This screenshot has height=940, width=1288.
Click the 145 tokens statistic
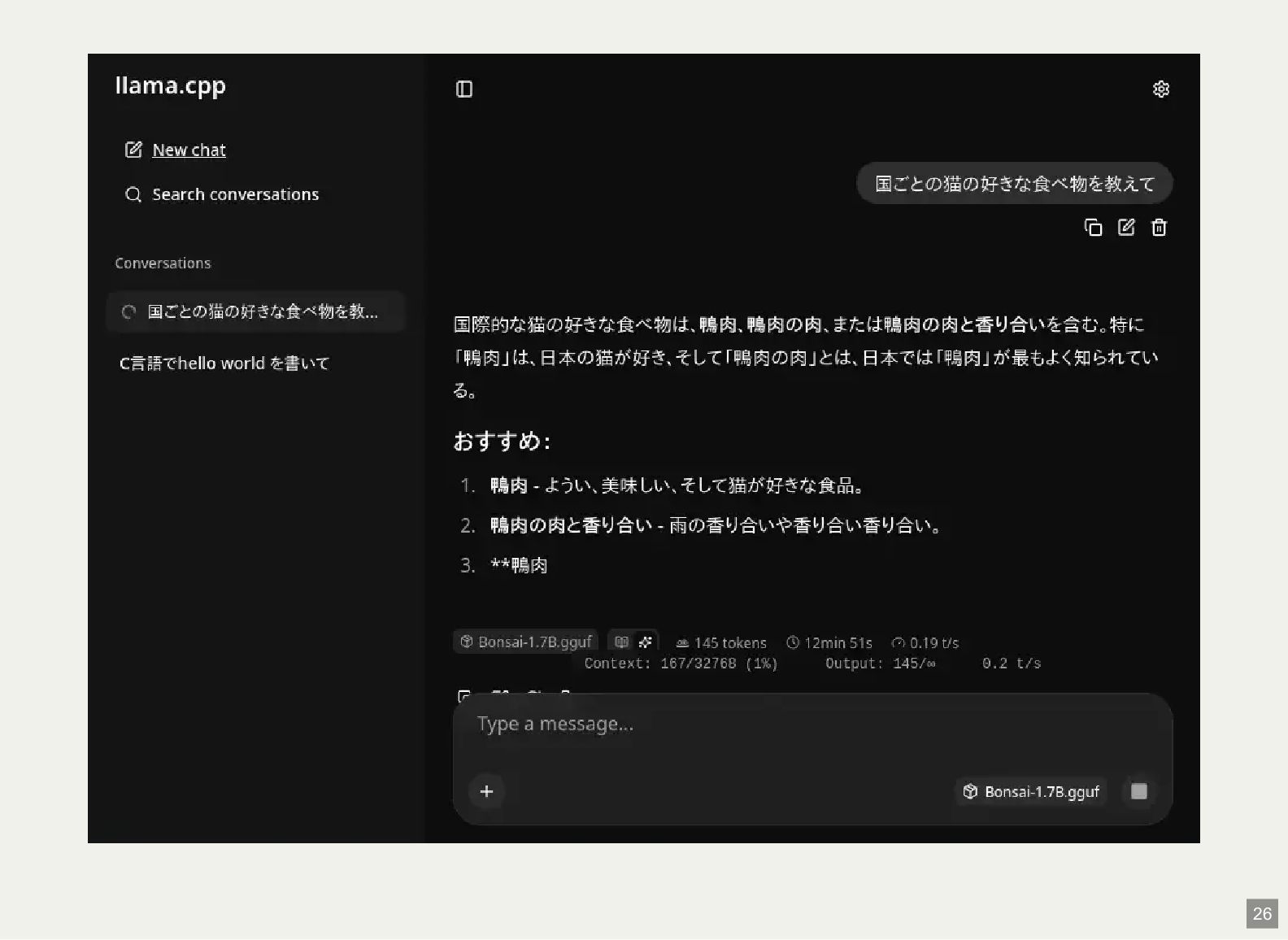(721, 642)
